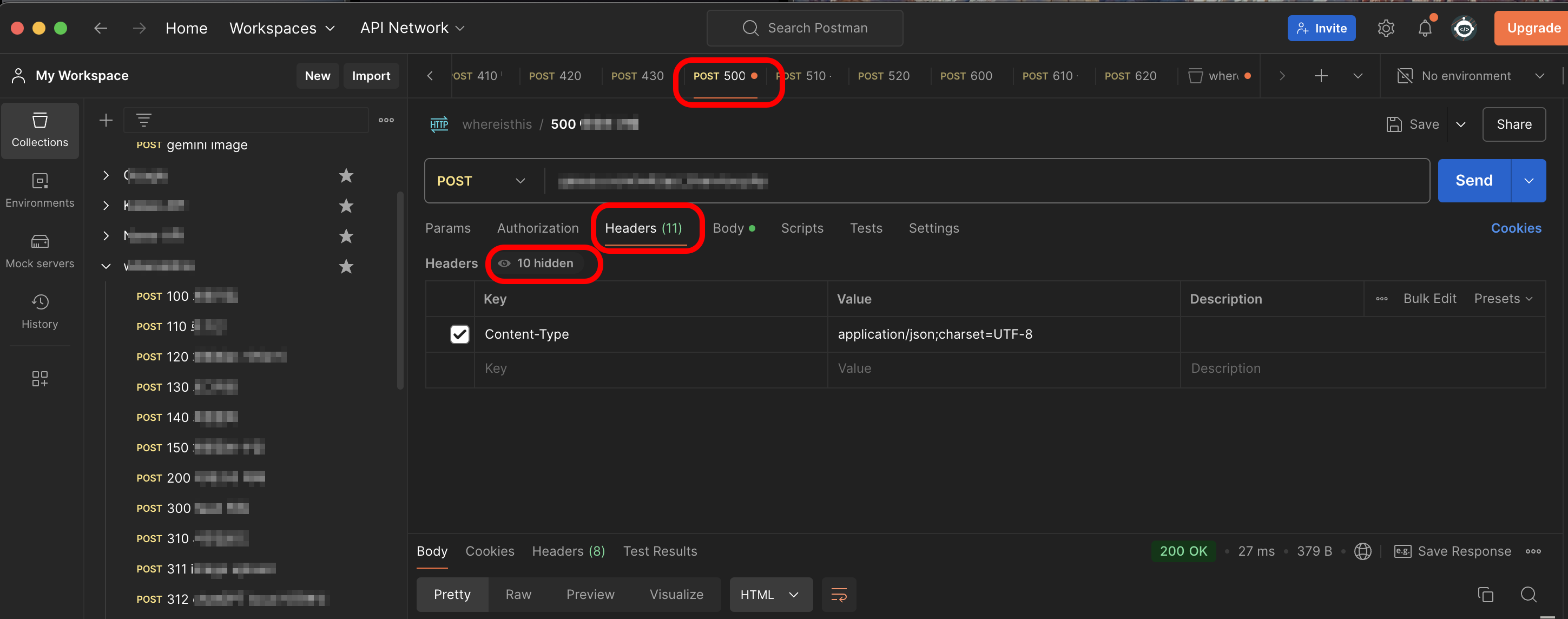
Task: Open the notifications bell
Action: (x=1424, y=28)
